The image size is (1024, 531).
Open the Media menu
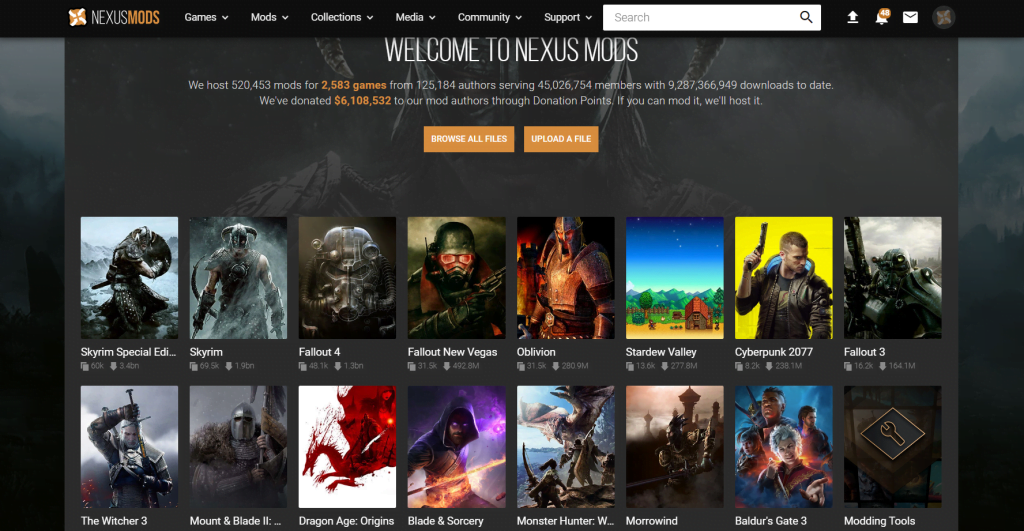pyautogui.click(x=415, y=17)
